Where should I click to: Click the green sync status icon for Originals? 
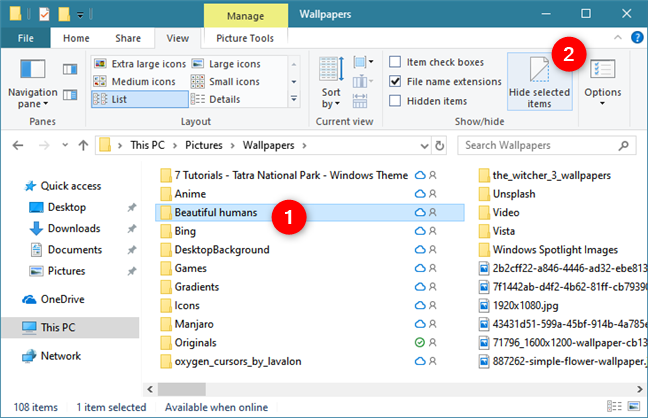coord(419,342)
